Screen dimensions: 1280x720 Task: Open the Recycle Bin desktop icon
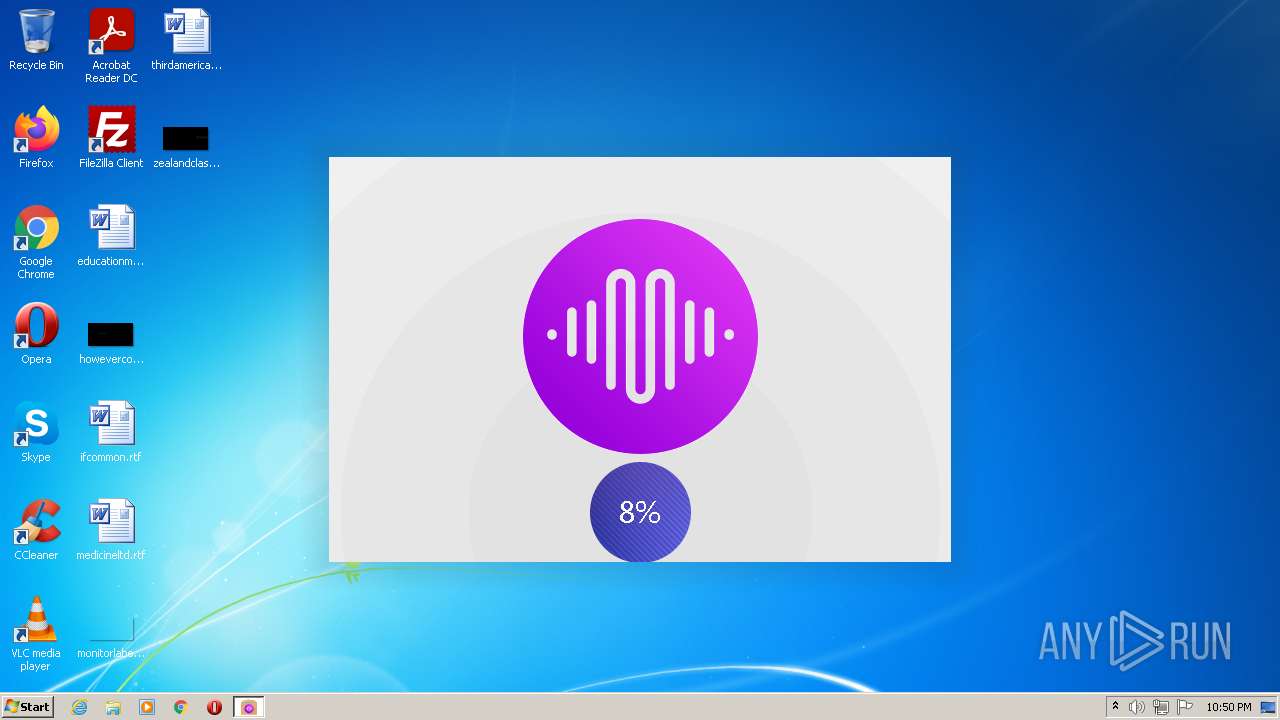[x=36, y=40]
